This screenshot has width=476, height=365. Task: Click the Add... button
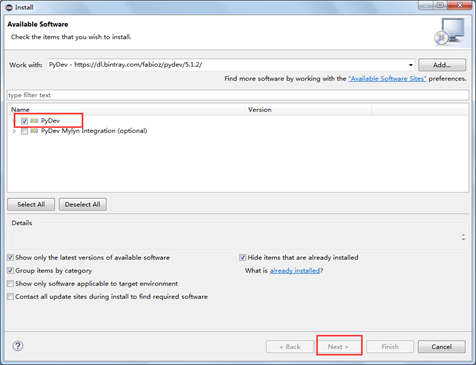[x=442, y=65]
